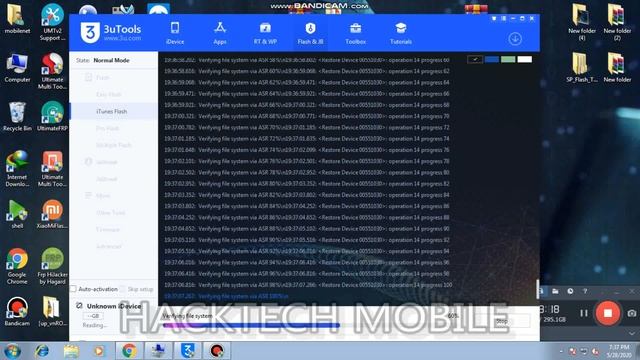Stop the Bandicam recording
The image size is (640, 360).
(607, 313)
